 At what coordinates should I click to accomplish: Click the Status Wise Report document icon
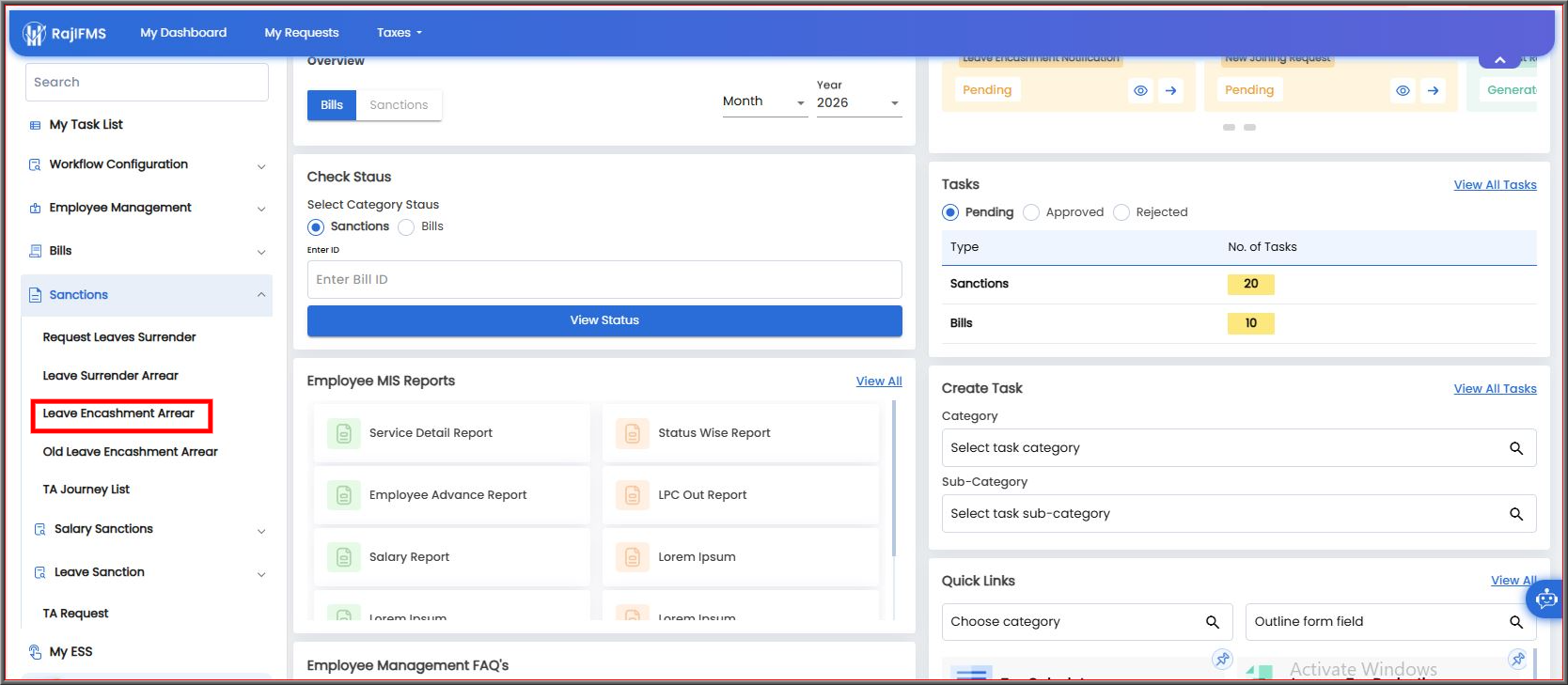[633, 433]
